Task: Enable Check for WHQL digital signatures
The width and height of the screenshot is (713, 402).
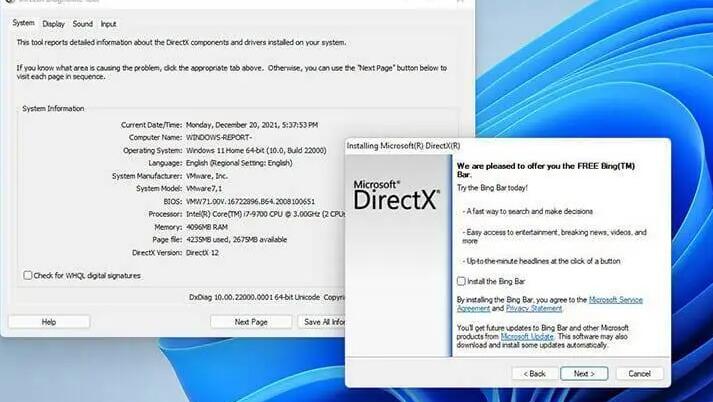Action: 28,275
